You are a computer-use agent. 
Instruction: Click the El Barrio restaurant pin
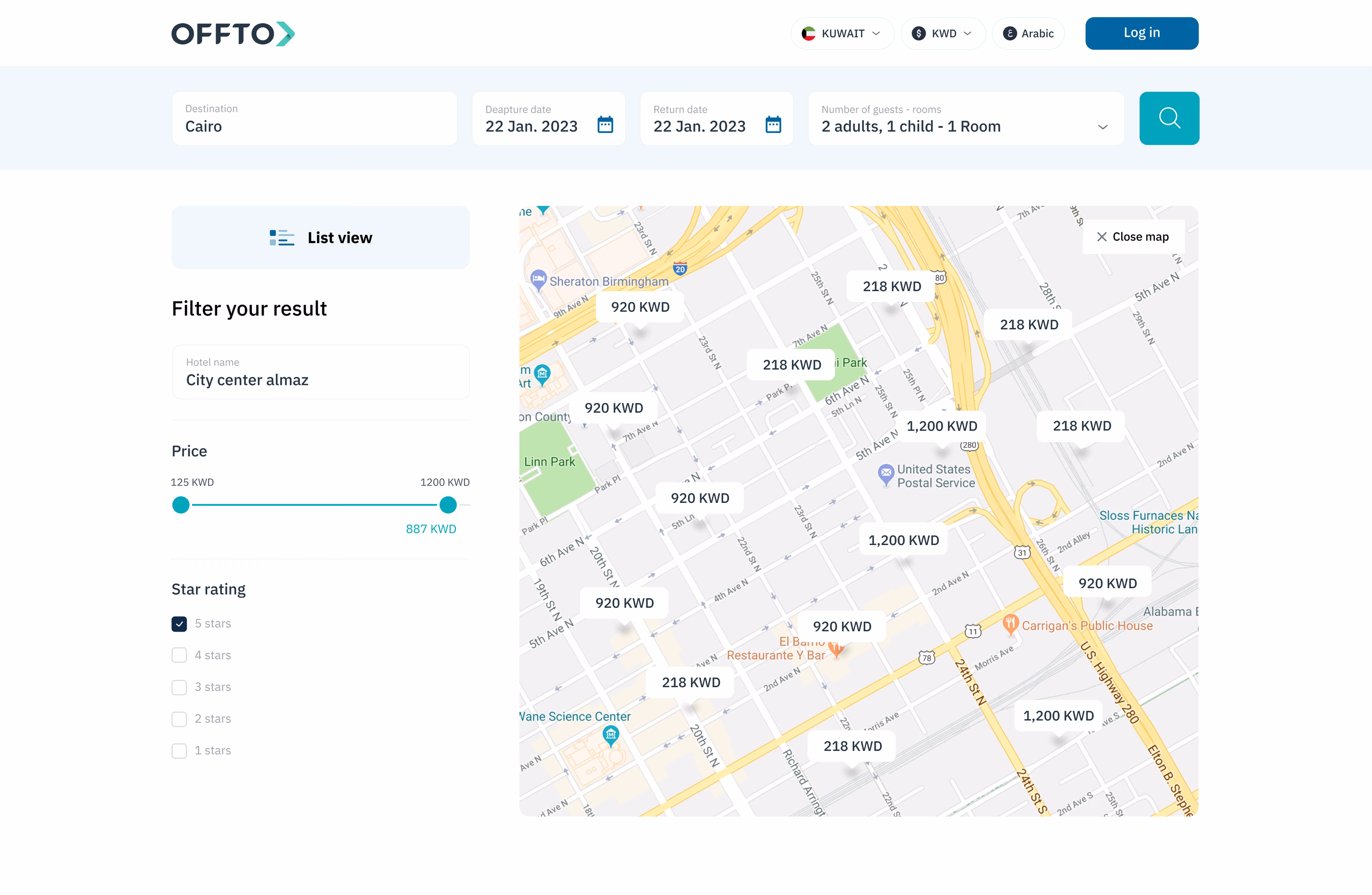tap(836, 650)
